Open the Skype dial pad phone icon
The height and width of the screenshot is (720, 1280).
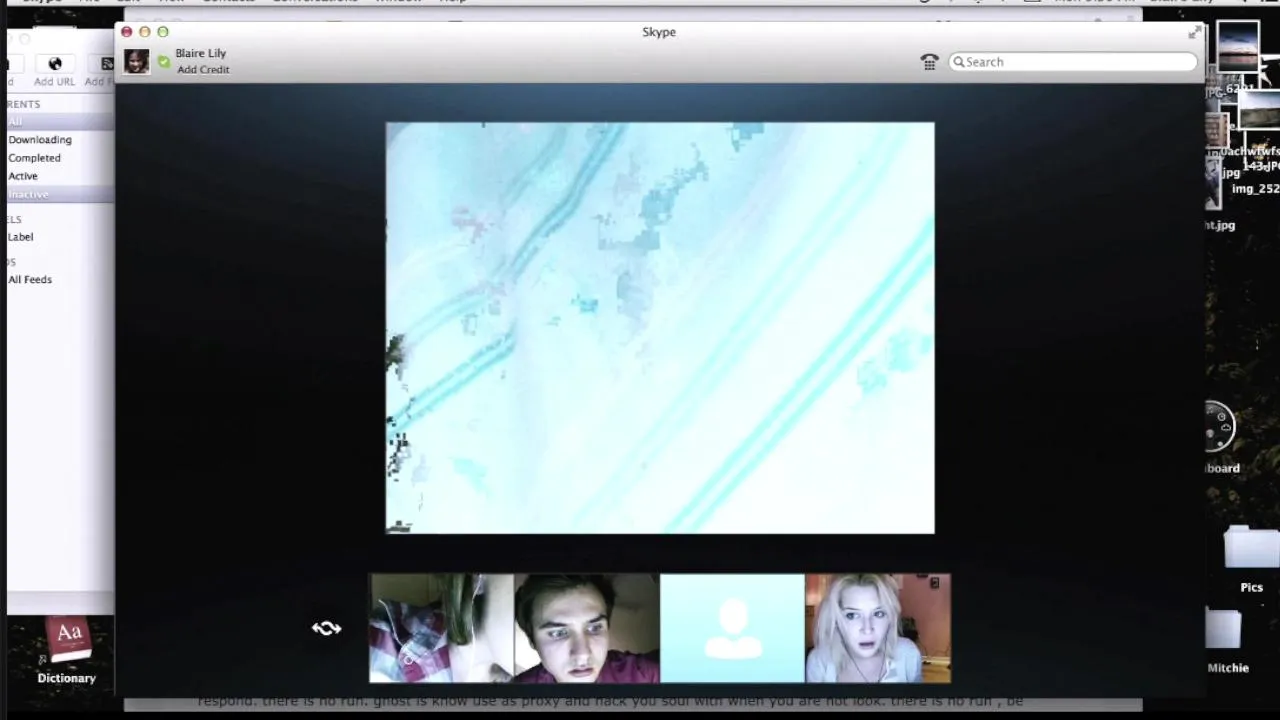click(929, 62)
